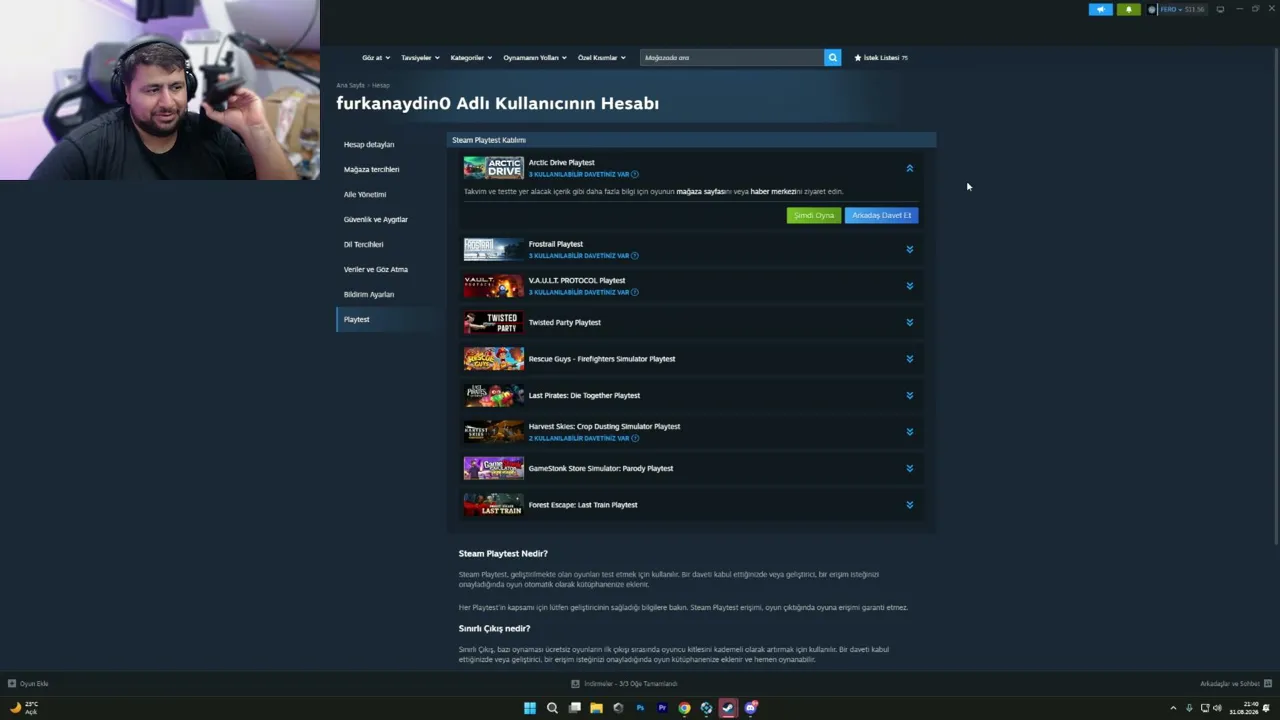Image resolution: width=1280 pixels, height=720 pixels.
Task: Select Dil Tercihleri in the sidebar
Action: tap(363, 245)
